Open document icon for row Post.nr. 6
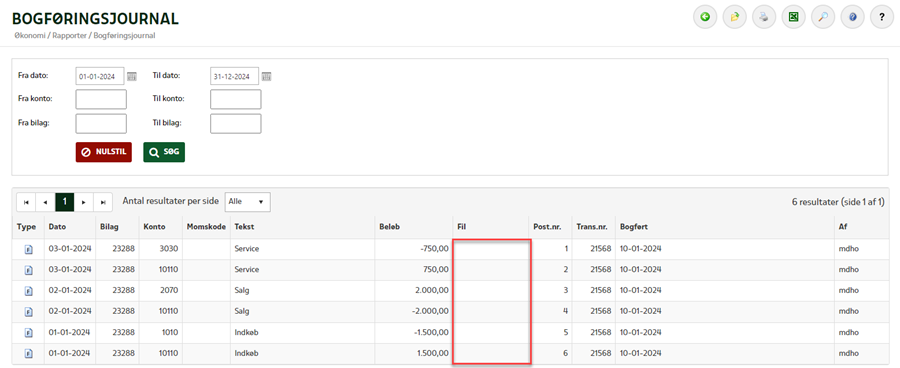The height and width of the screenshot is (368, 900). tap(28, 354)
